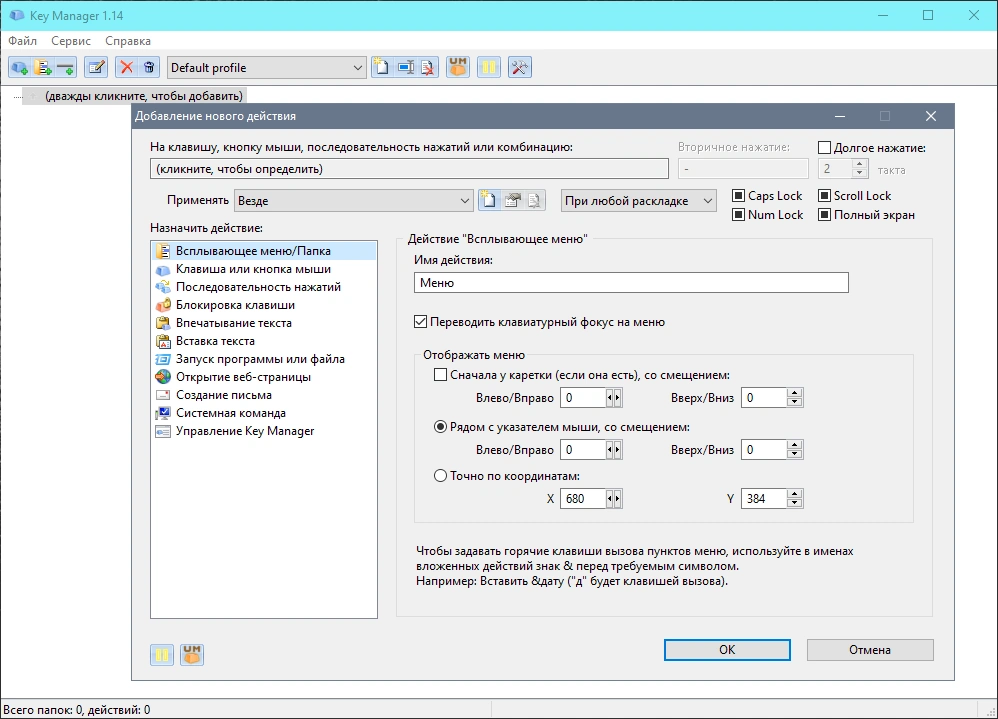This screenshot has width=998, height=719.
Task: Click stepper of the X coordinate field
Action: [614, 499]
